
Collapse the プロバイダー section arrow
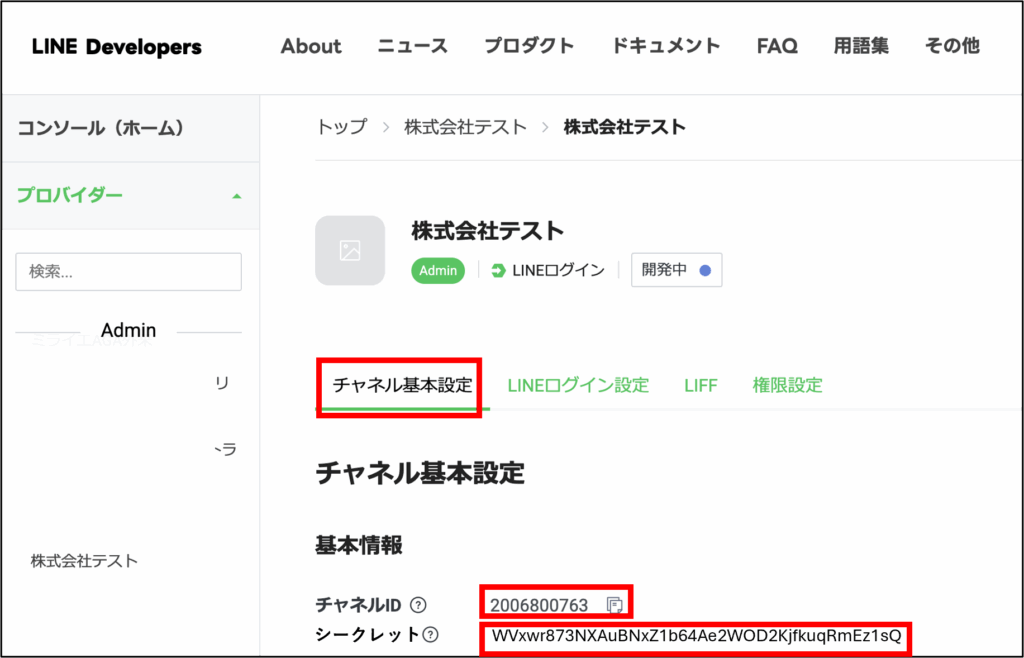tap(236, 196)
